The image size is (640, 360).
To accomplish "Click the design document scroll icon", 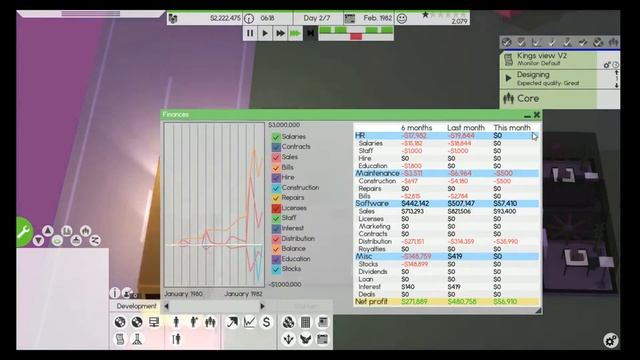I will tap(120, 339).
